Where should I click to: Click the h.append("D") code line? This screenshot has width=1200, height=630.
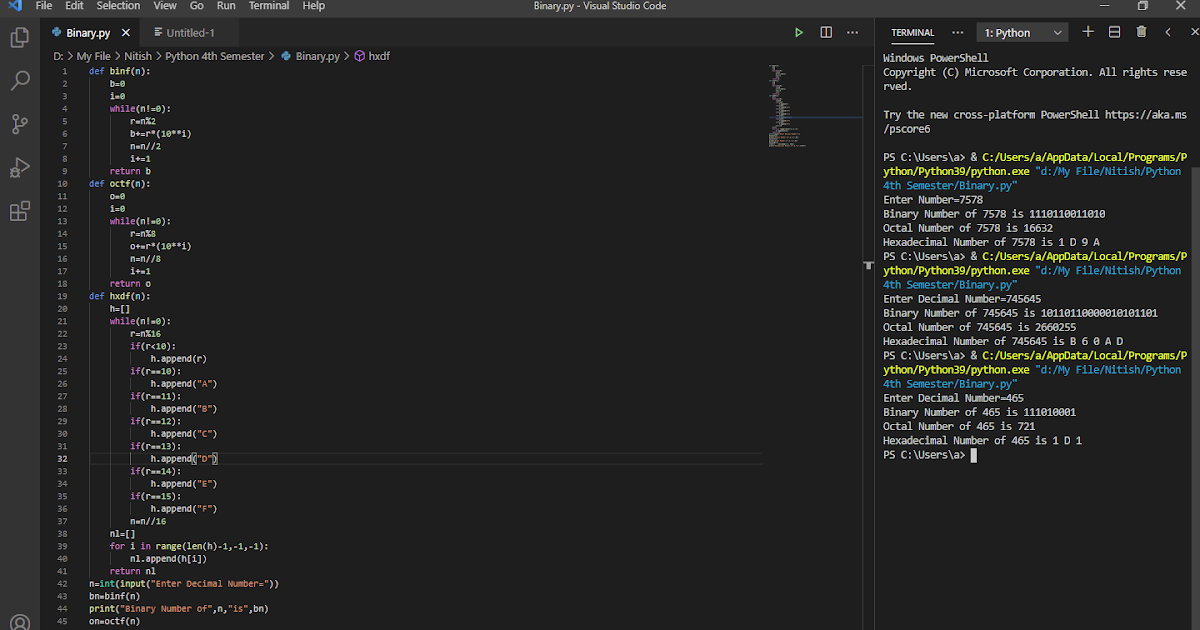click(184, 459)
